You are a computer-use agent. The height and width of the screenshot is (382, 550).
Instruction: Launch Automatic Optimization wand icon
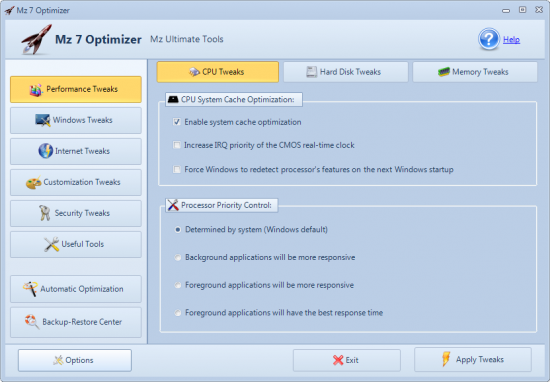click(30, 289)
